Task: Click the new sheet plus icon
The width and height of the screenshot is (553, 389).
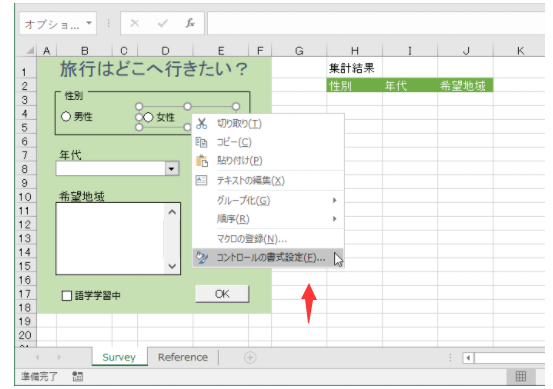Action: [250, 358]
